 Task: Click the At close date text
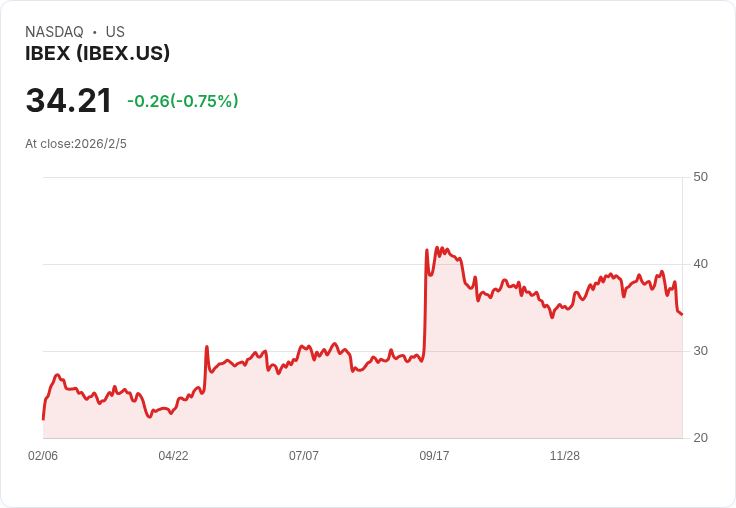(76, 143)
